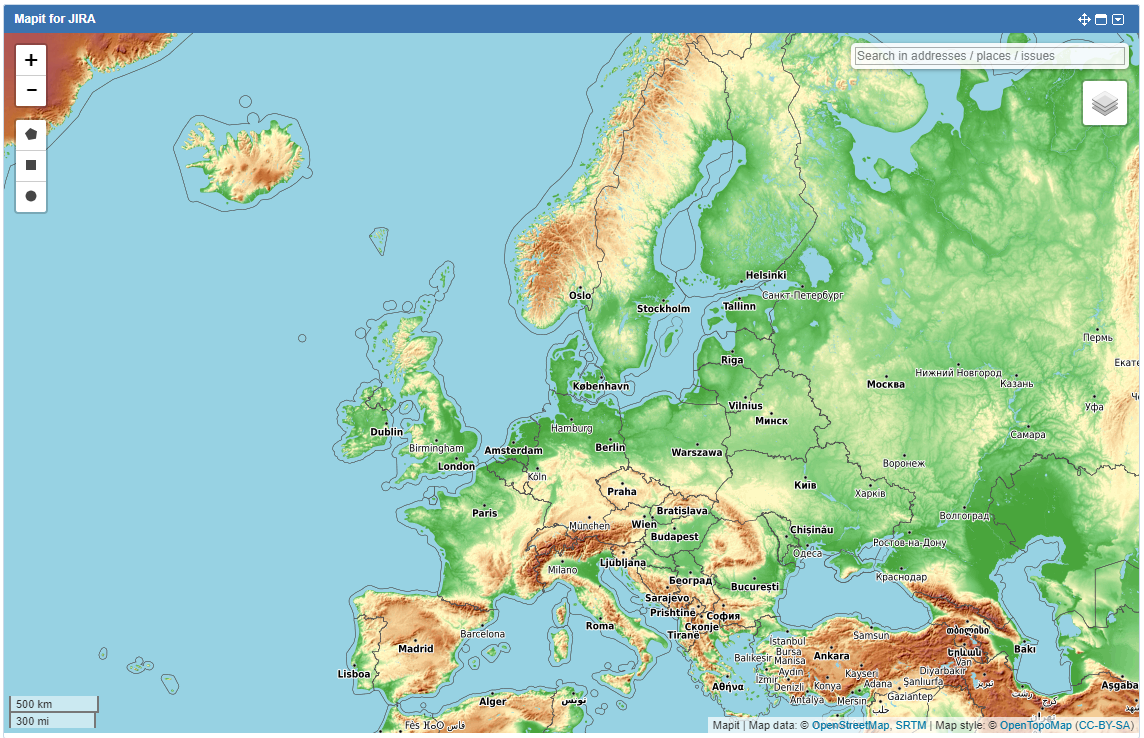1144x738 pixels.
Task: Collapse the Mapit gadget via the chevron
Action: click(1116, 19)
